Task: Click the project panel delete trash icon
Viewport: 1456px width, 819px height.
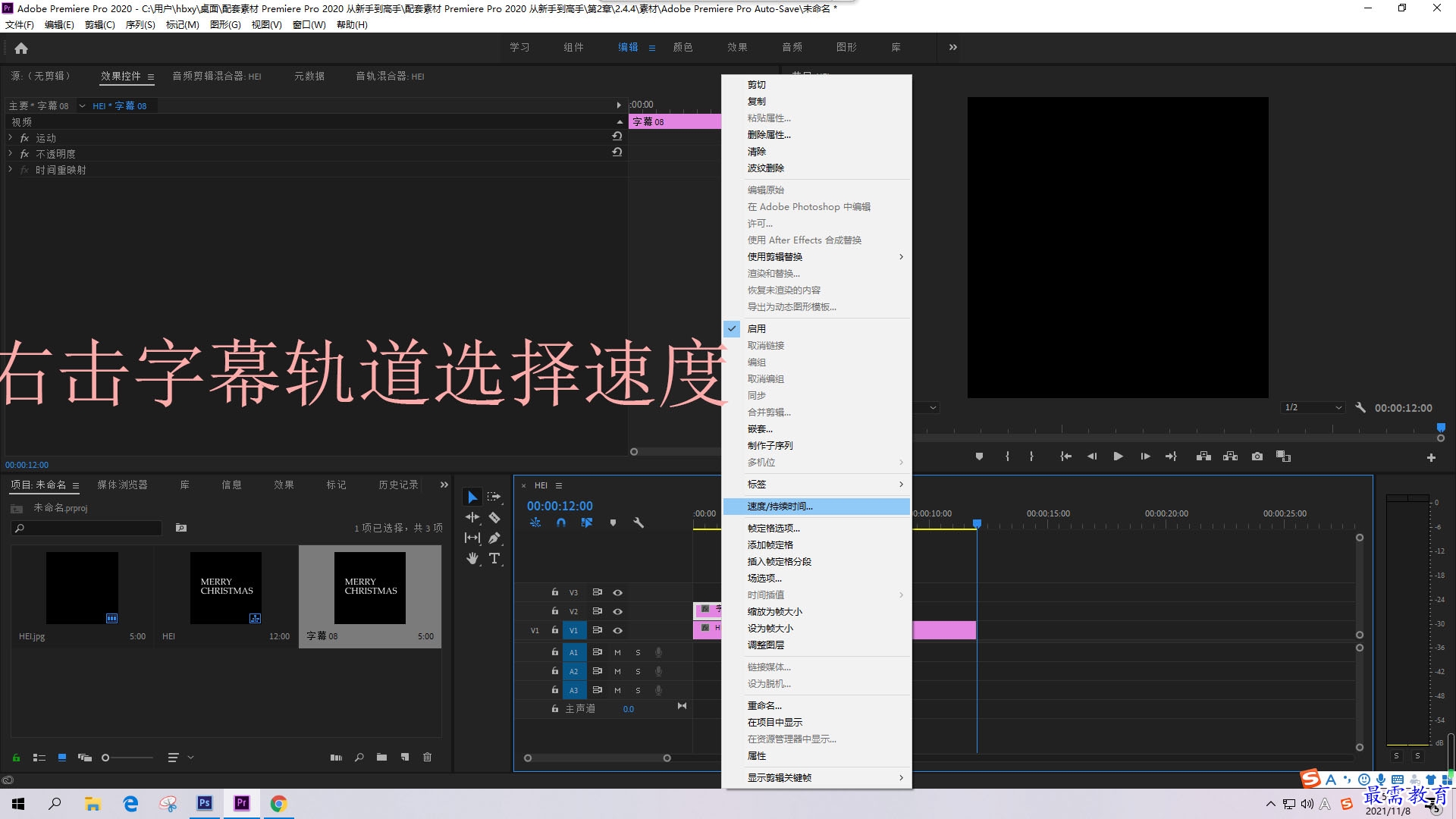Action: tap(427, 757)
